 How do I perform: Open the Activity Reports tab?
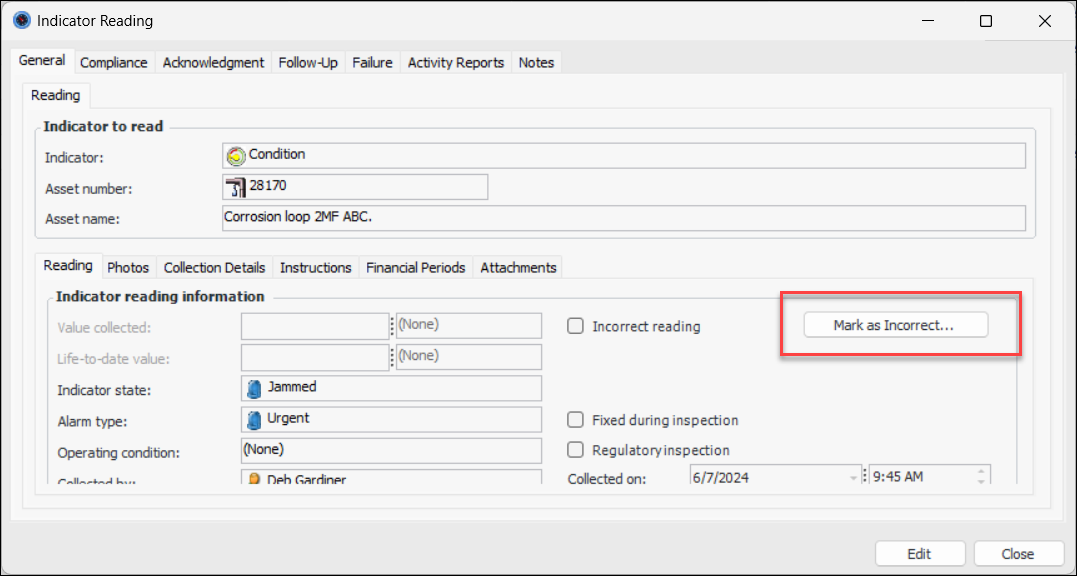[456, 62]
